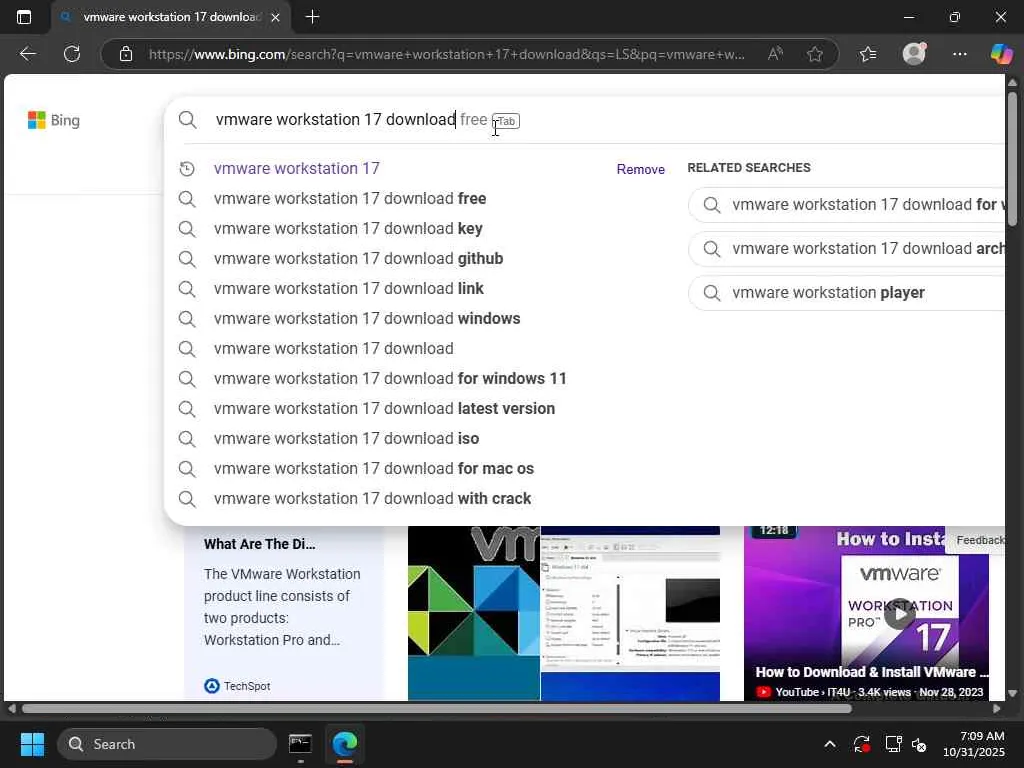Show hidden system tray icons chevron
The image size is (1024, 768).
tap(829, 744)
